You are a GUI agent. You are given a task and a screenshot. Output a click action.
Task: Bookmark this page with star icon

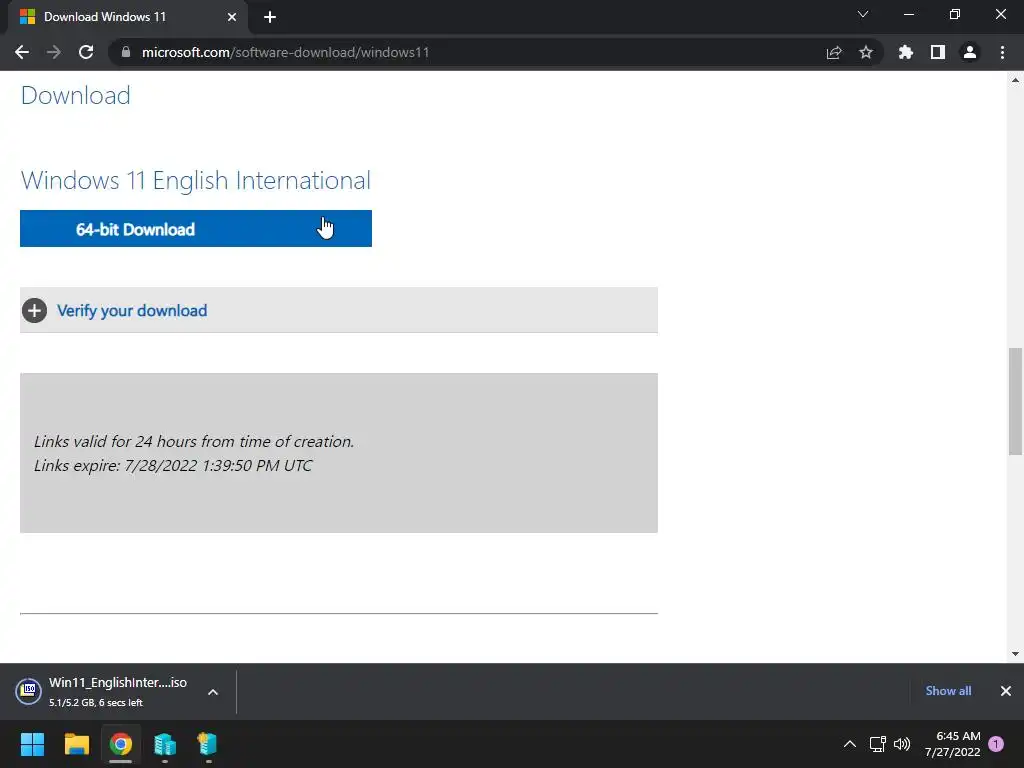[x=866, y=52]
